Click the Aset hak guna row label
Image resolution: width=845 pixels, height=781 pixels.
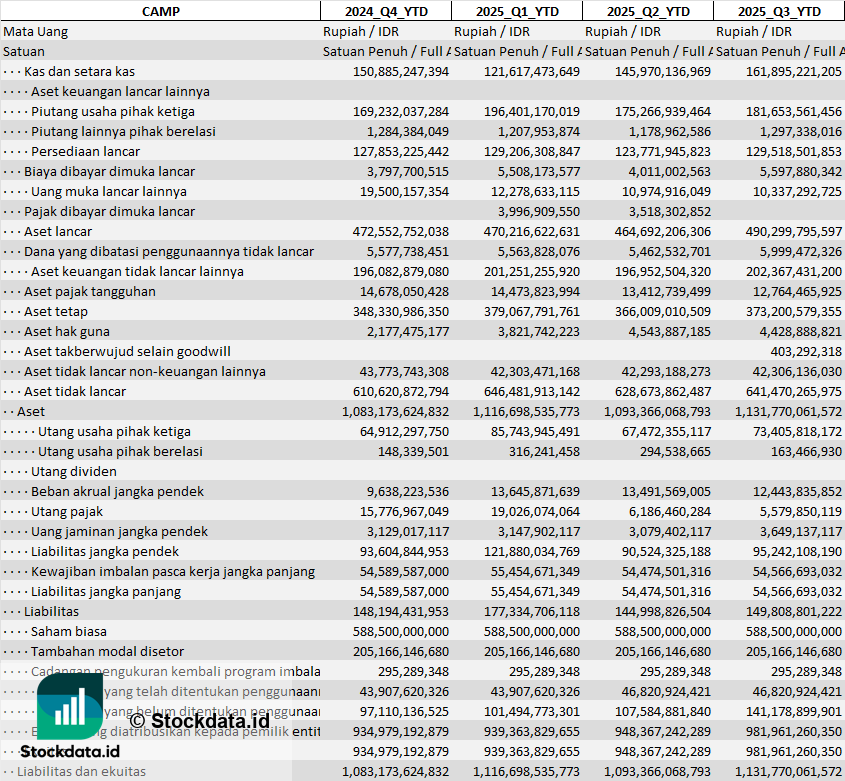tap(67, 331)
